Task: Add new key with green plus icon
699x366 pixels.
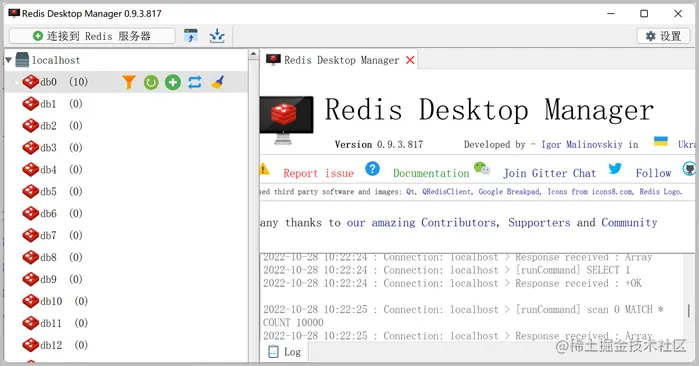Action: click(173, 82)
